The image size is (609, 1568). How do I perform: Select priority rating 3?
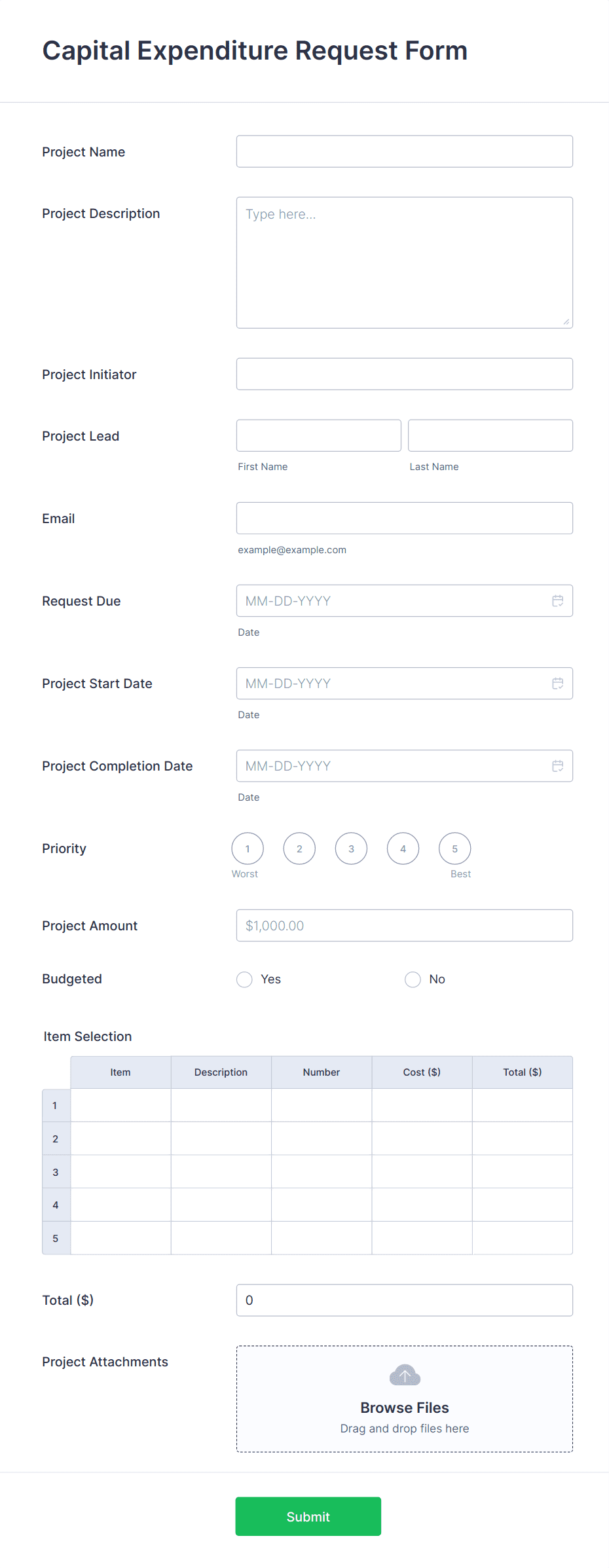351,848
